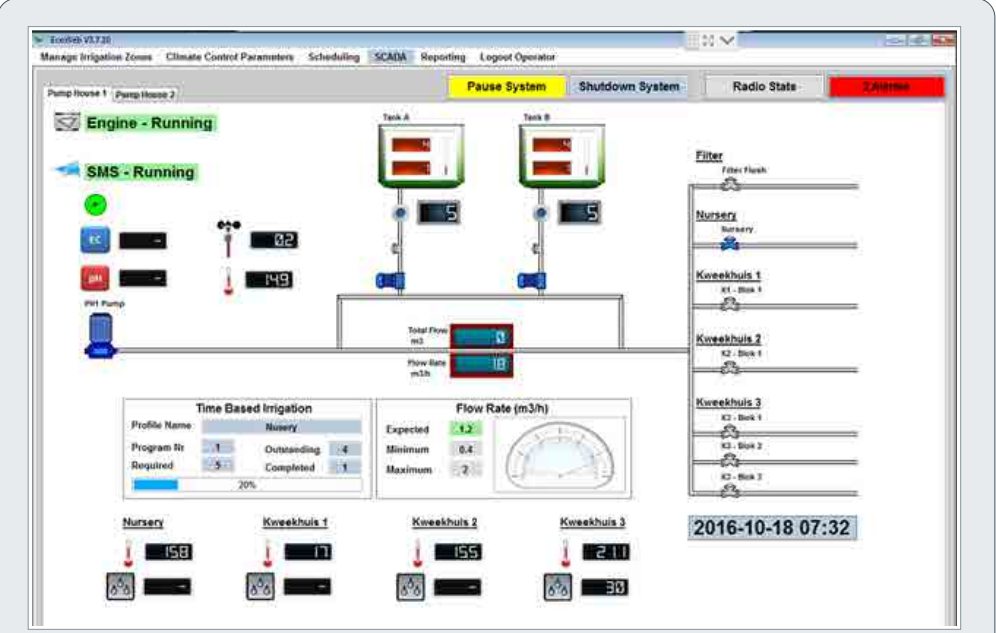Viewport: 996px width, 633px height.
Task: Click the blue Nursery valve icon
Action: (730, 244)
